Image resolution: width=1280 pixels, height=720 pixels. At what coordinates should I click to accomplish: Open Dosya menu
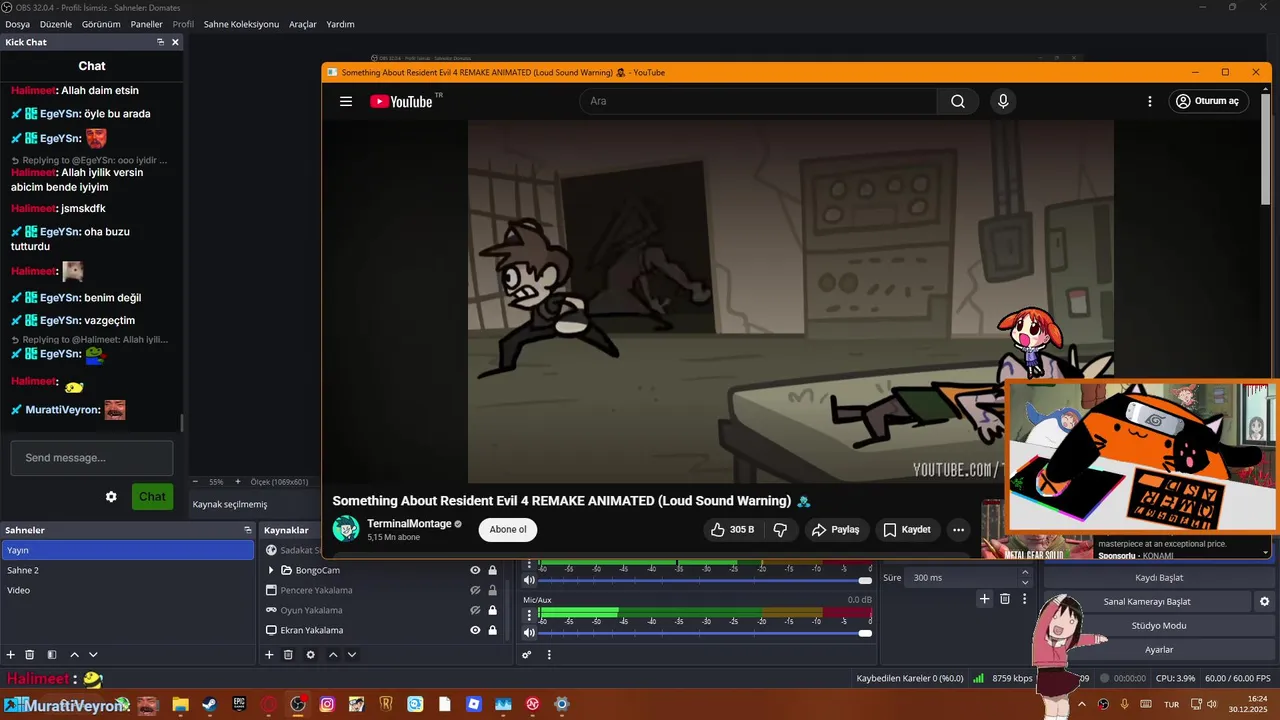point(17,24)
